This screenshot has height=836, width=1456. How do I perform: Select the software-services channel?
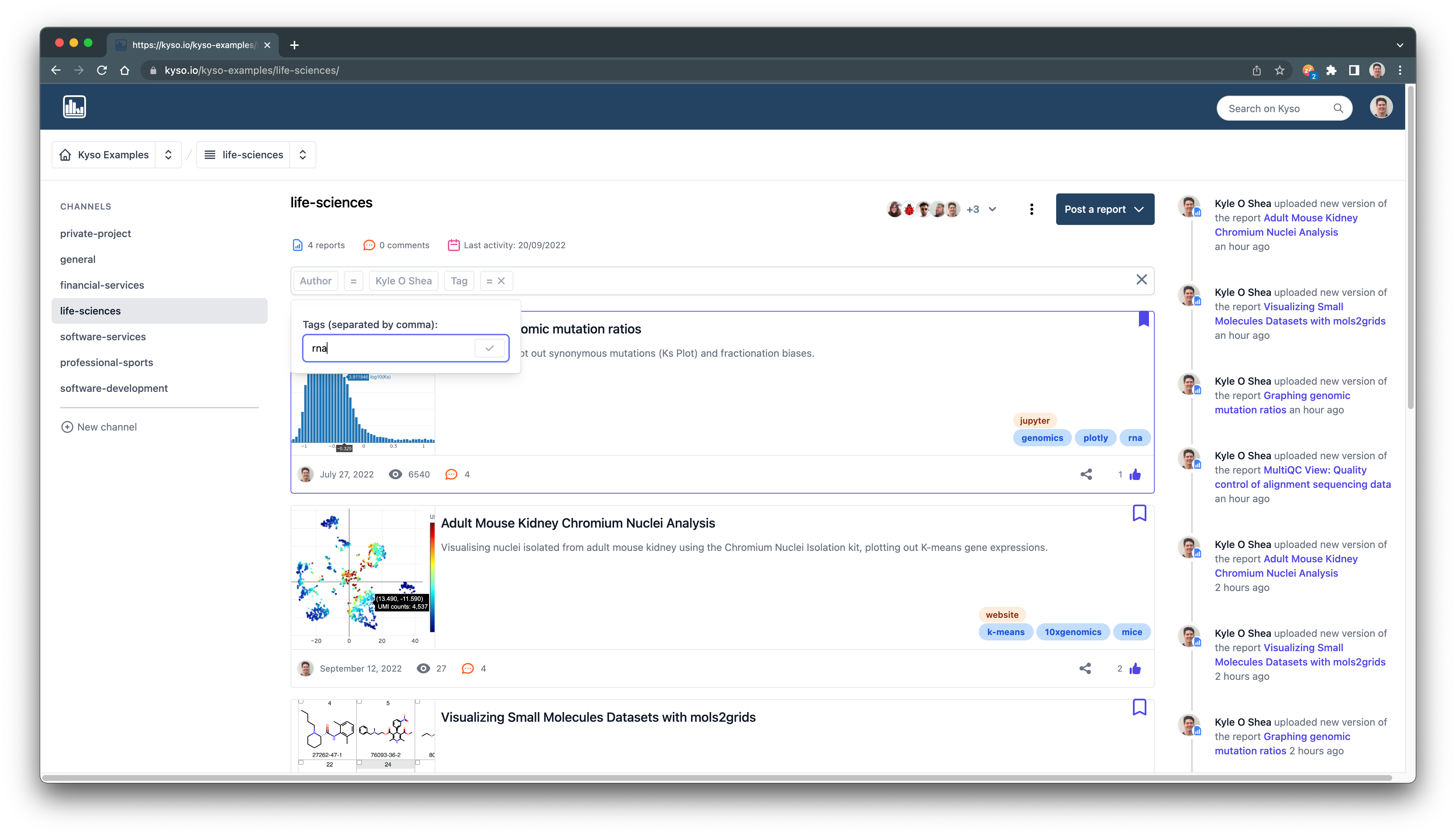coord(103,336)
